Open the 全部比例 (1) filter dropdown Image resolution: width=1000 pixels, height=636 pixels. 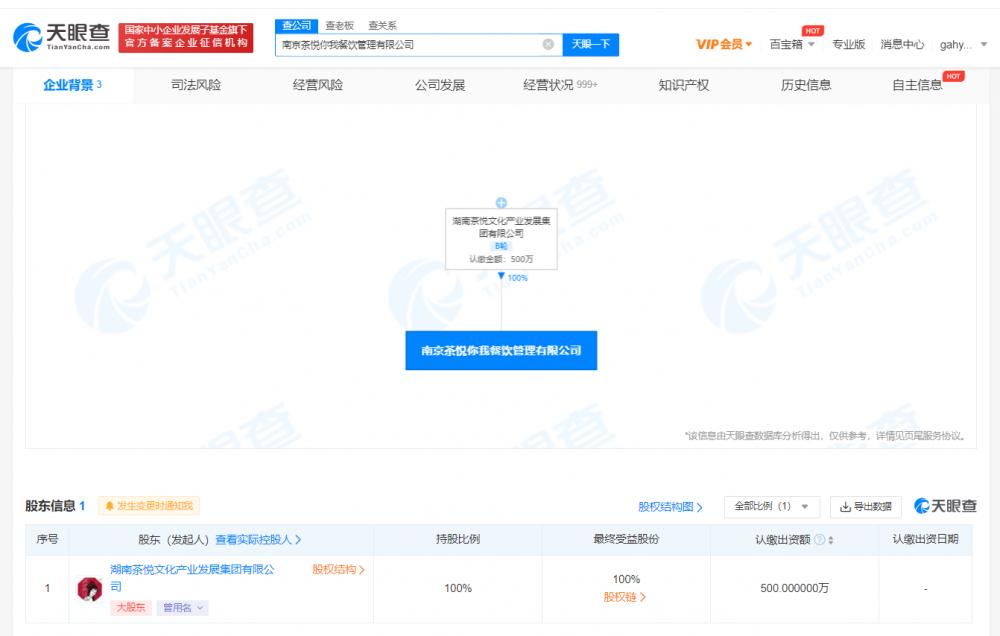[767, 506]
